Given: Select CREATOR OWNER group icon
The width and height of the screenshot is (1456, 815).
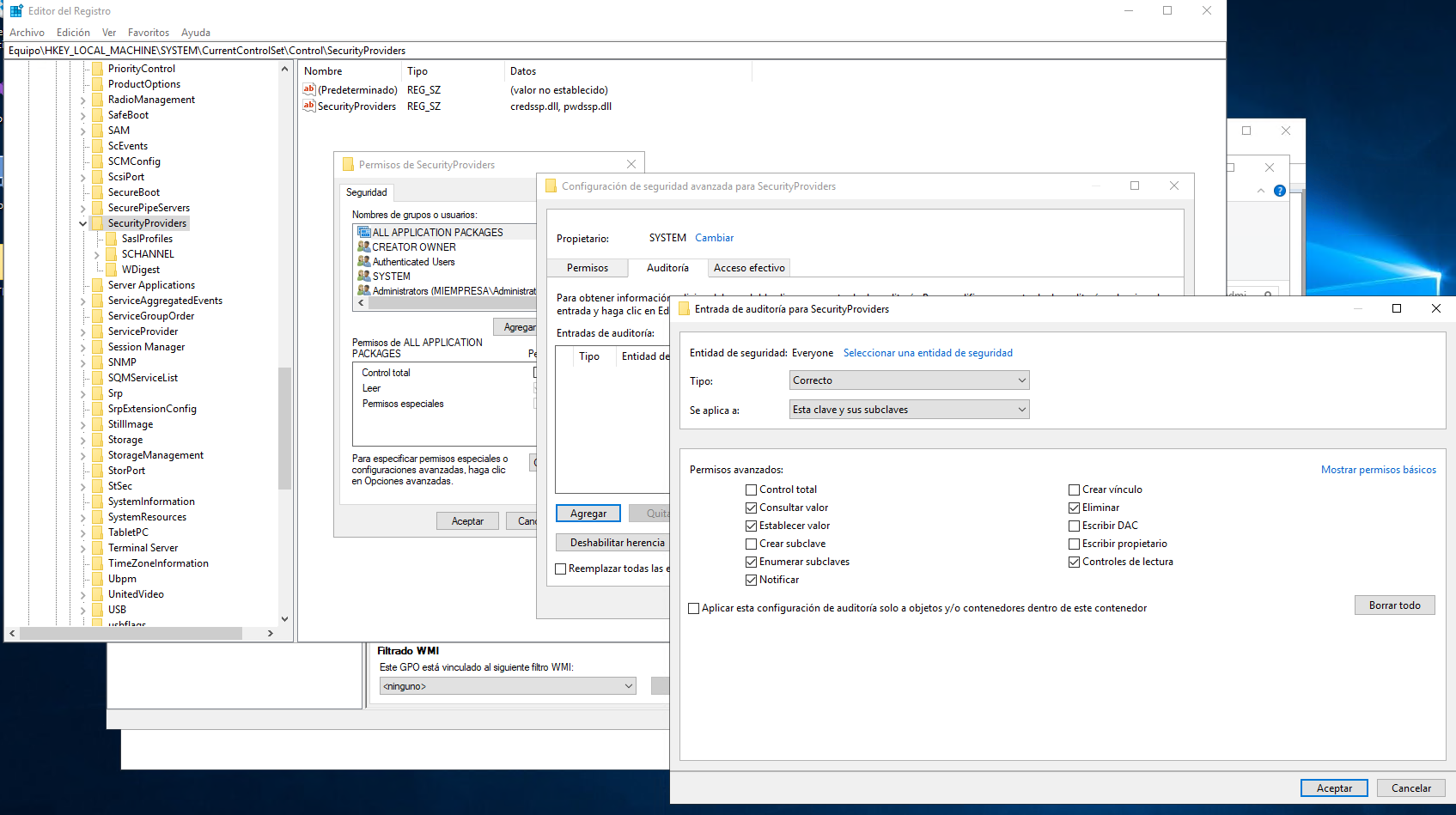Looking at the screenshot, I should click(364, 247).
